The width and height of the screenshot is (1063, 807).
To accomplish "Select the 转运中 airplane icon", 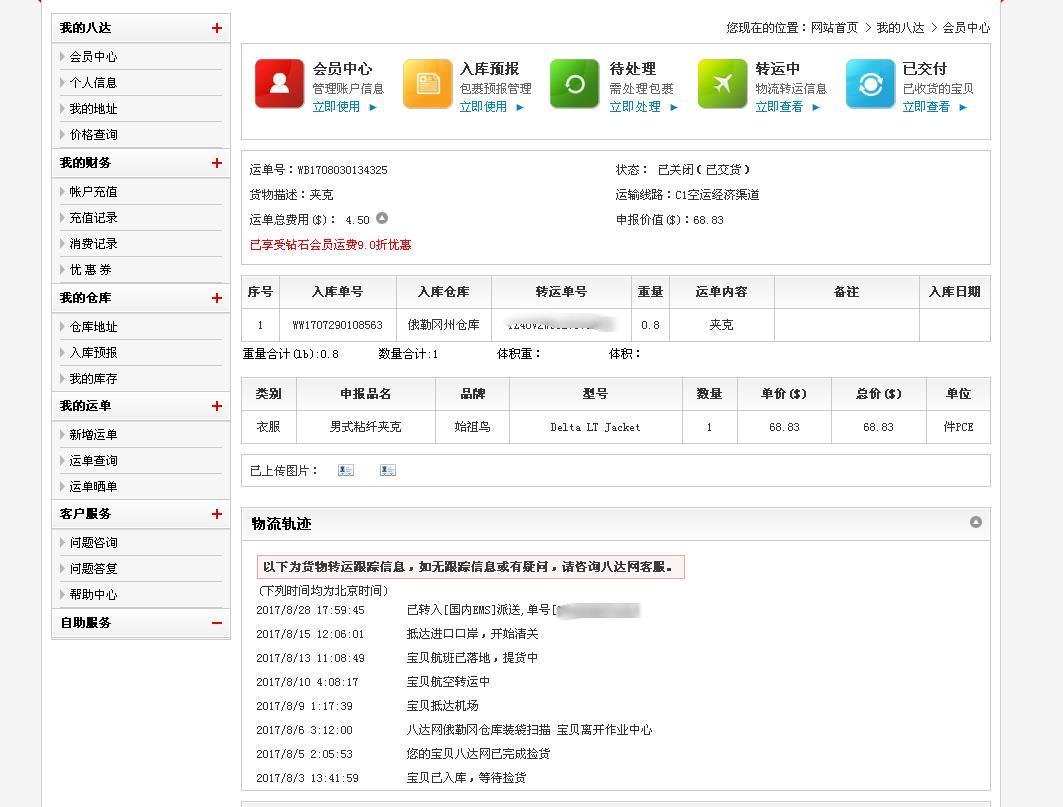I will (x=722, y=84).
